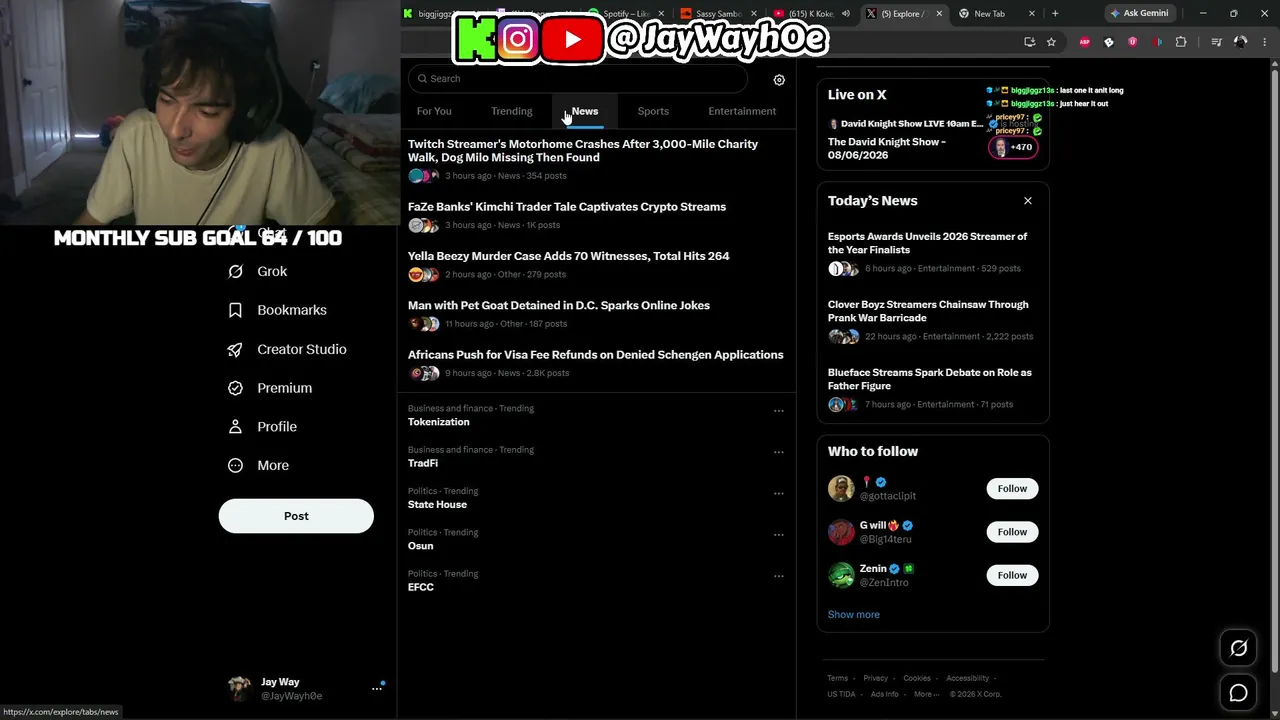Click the install/cast icon in address bar
The width and height of the screenshot is (1280, 720).
1029,42
